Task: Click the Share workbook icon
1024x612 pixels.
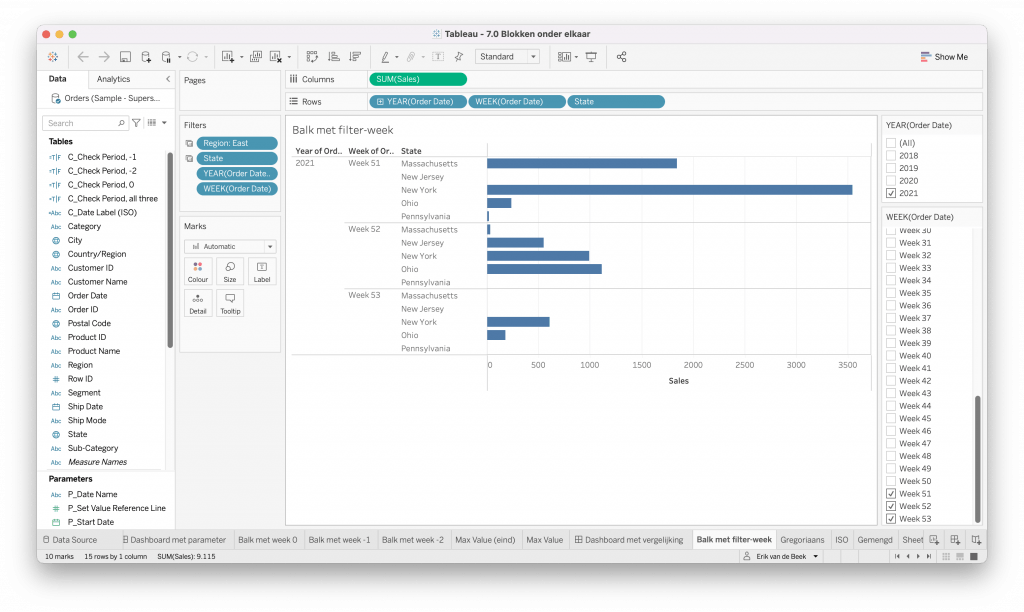Action: point(622,57)
